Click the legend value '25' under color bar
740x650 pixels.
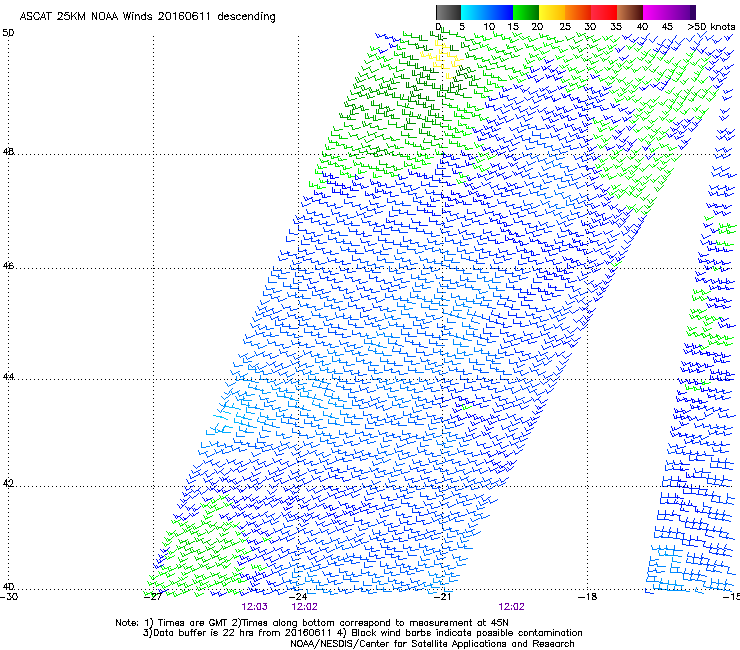[x=565, y=27]
